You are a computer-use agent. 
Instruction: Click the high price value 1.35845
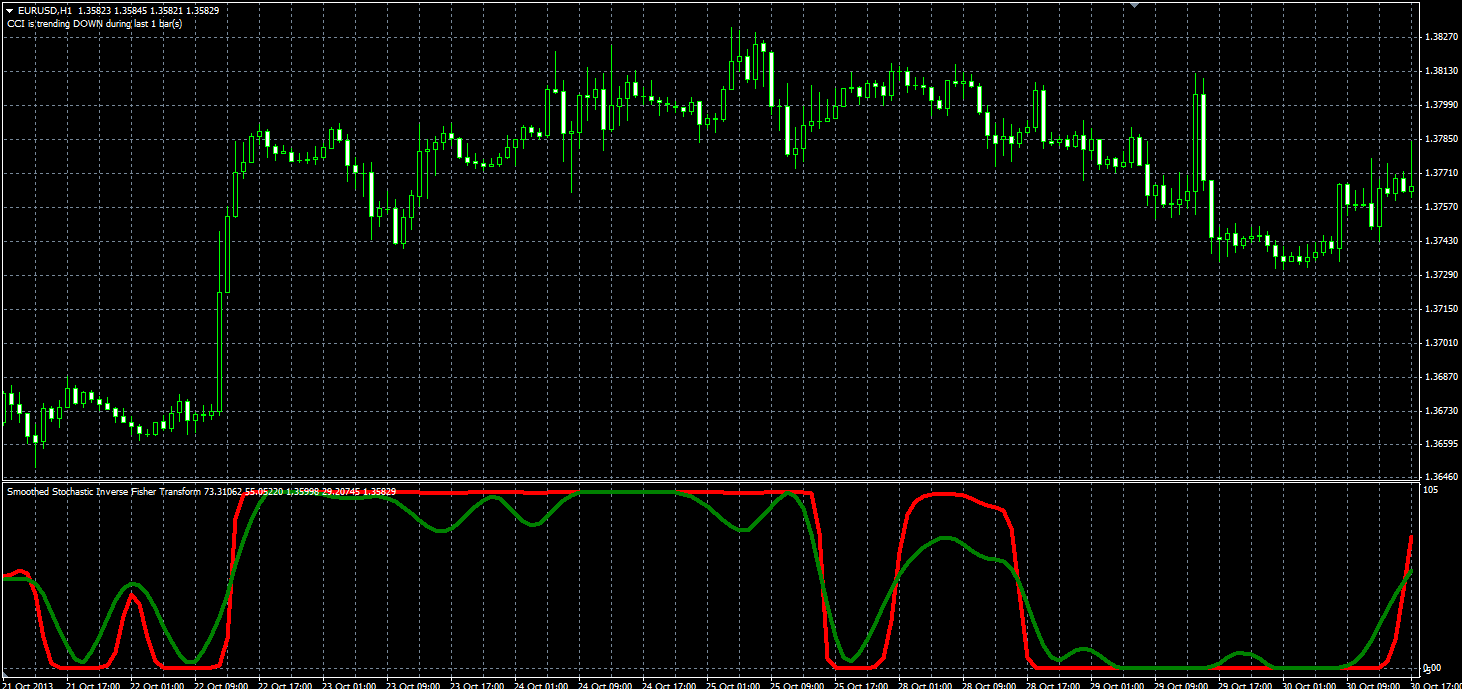[x=133, y=11]
